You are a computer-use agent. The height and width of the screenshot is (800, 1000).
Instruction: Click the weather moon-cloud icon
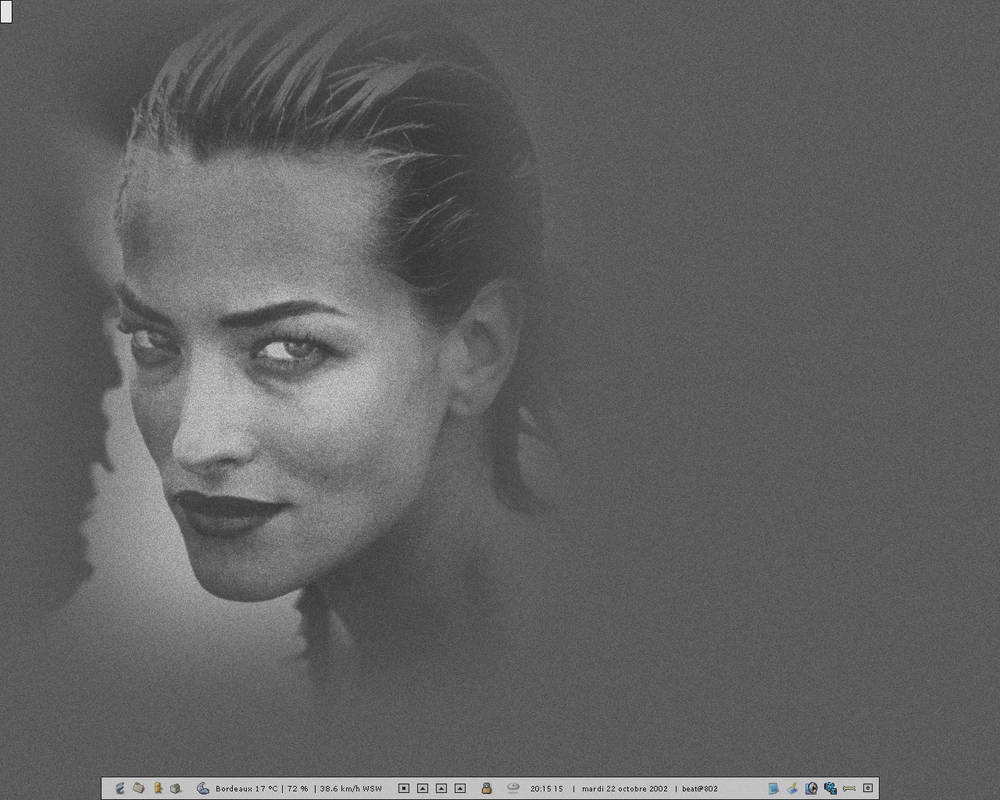[203, 788]
